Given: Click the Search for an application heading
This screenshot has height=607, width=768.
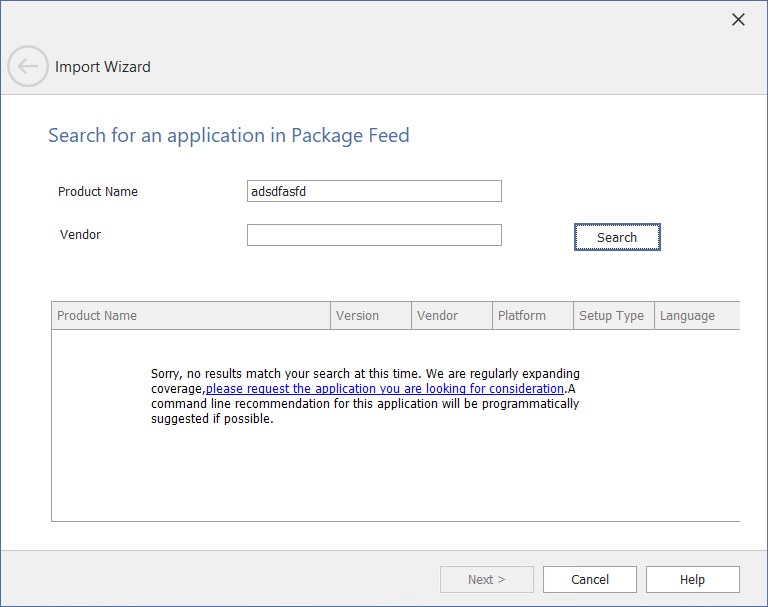Looking at the screenshot, I should pos(229,135).
